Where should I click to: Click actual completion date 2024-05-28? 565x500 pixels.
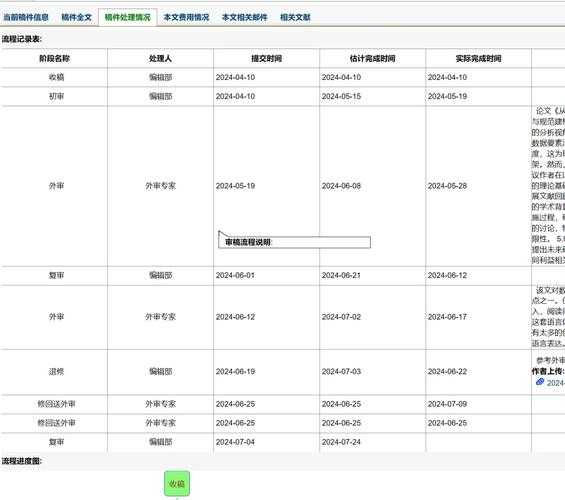447,186
